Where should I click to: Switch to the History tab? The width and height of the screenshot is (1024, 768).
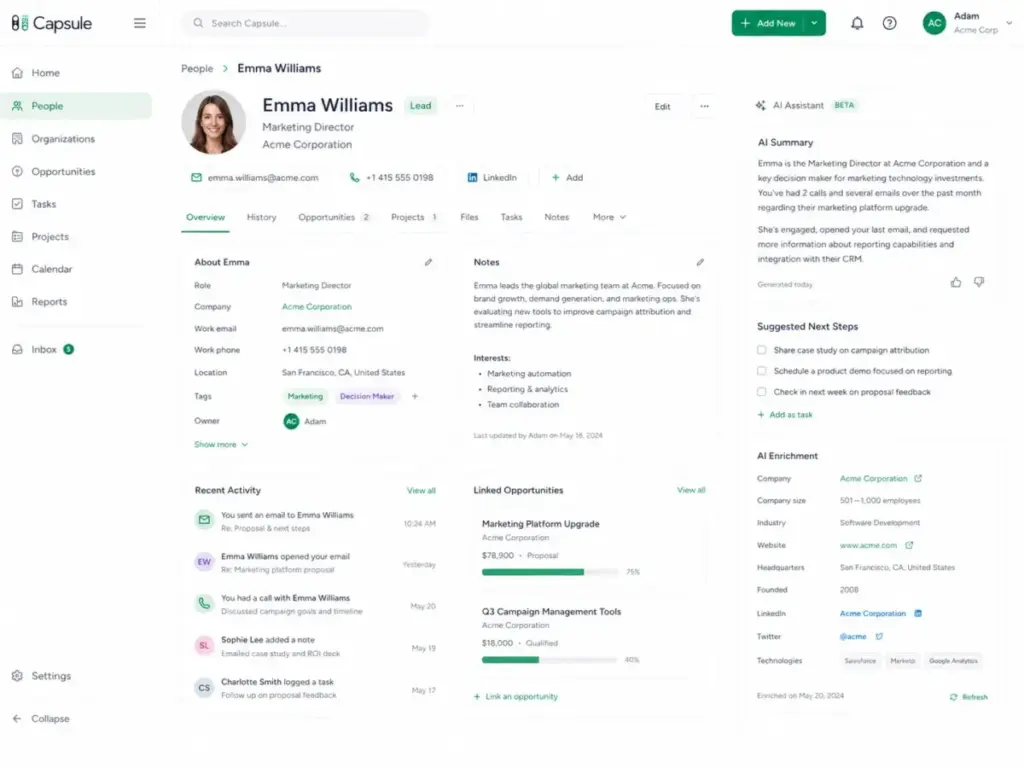click(261, 217)
